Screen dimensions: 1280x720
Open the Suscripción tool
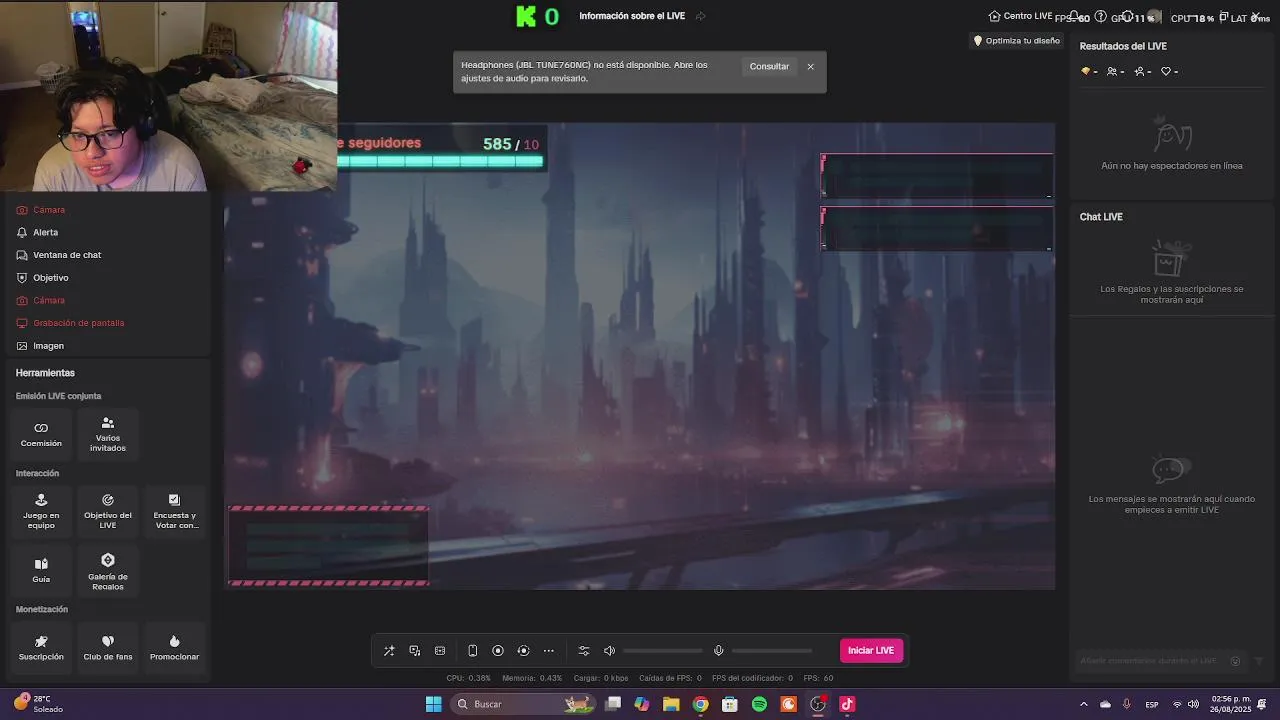[x=41, y=647]
